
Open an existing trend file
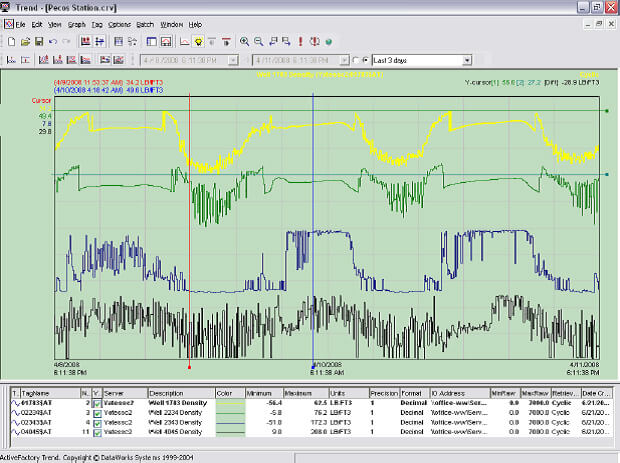point(25,42)
